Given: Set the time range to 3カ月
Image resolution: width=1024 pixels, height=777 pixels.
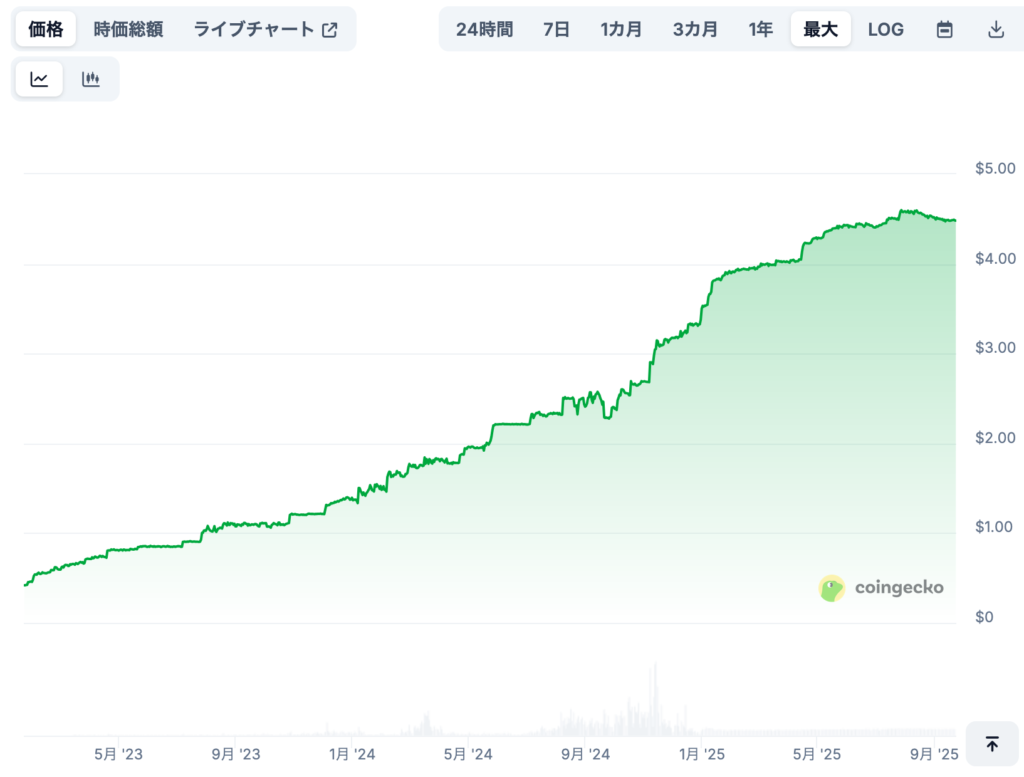Looking at the screenshot, I should pos(695,29).
